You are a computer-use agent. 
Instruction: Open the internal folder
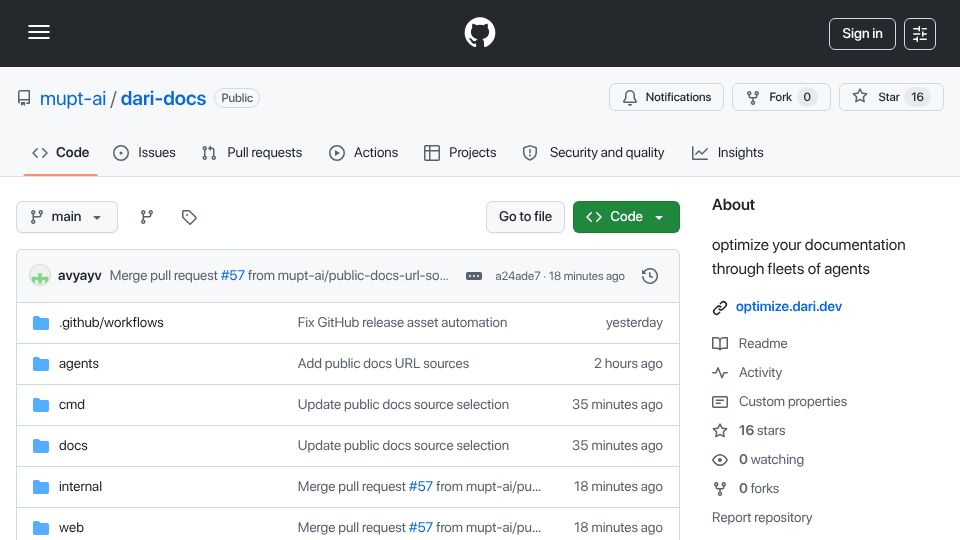coord(80,487)
